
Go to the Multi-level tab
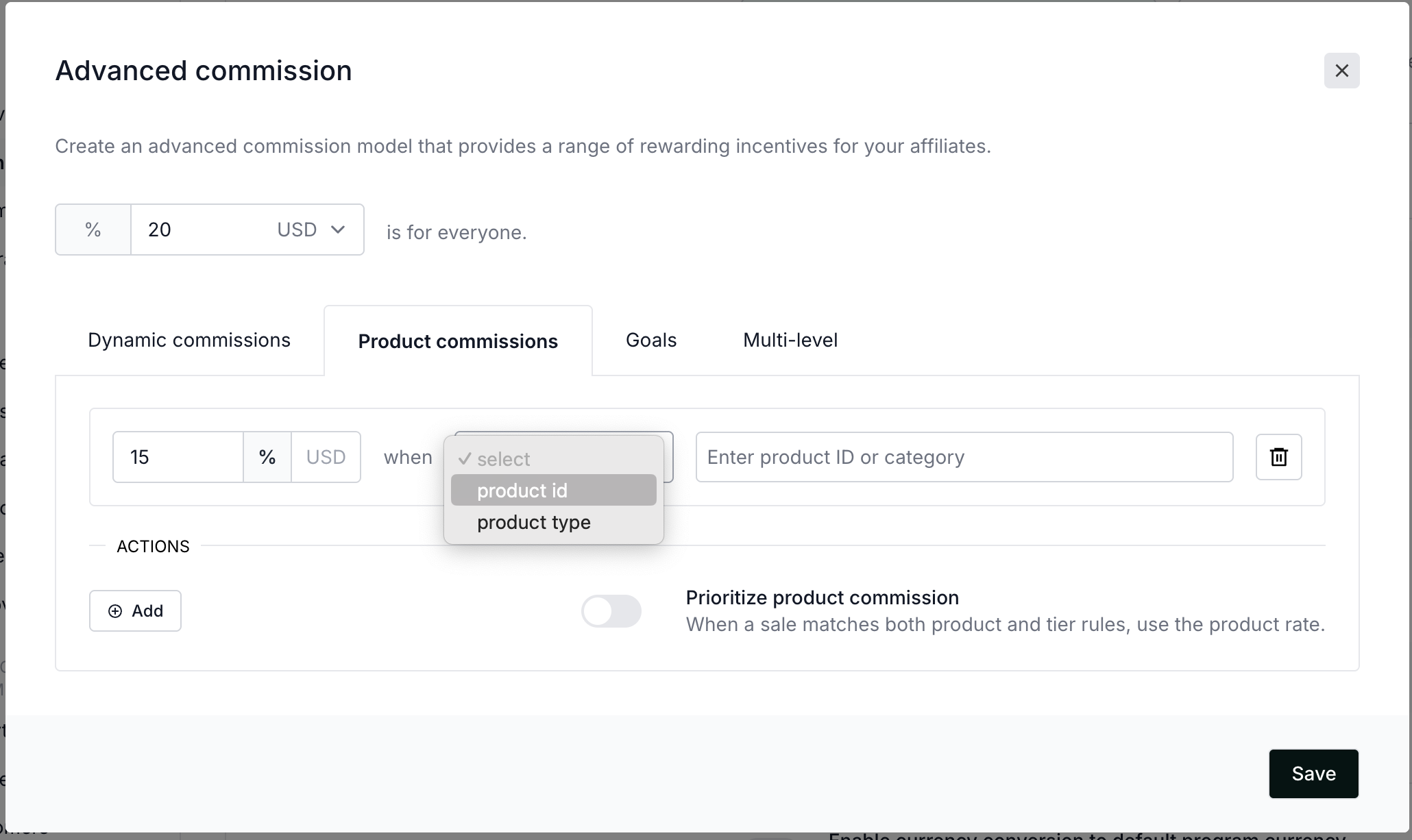(790, 341)
